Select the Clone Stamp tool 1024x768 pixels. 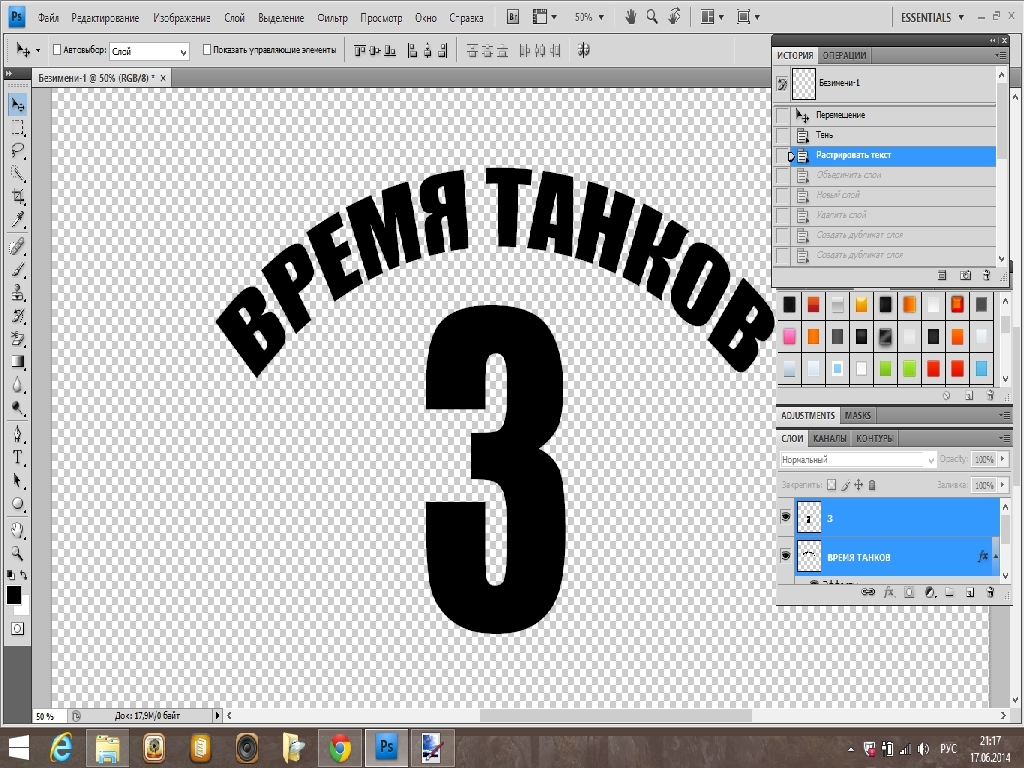(x=17, y=293)
